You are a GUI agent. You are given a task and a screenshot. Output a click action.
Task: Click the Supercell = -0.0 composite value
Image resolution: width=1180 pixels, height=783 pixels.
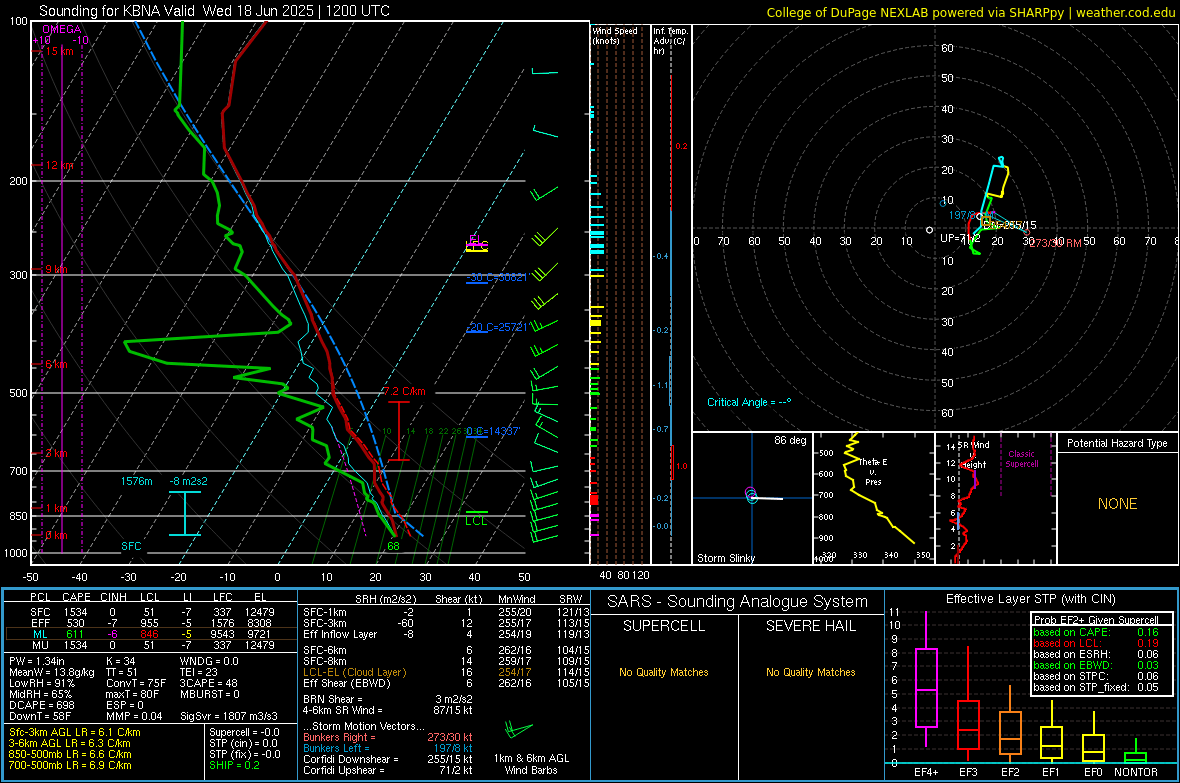click(x=244, y=732)
